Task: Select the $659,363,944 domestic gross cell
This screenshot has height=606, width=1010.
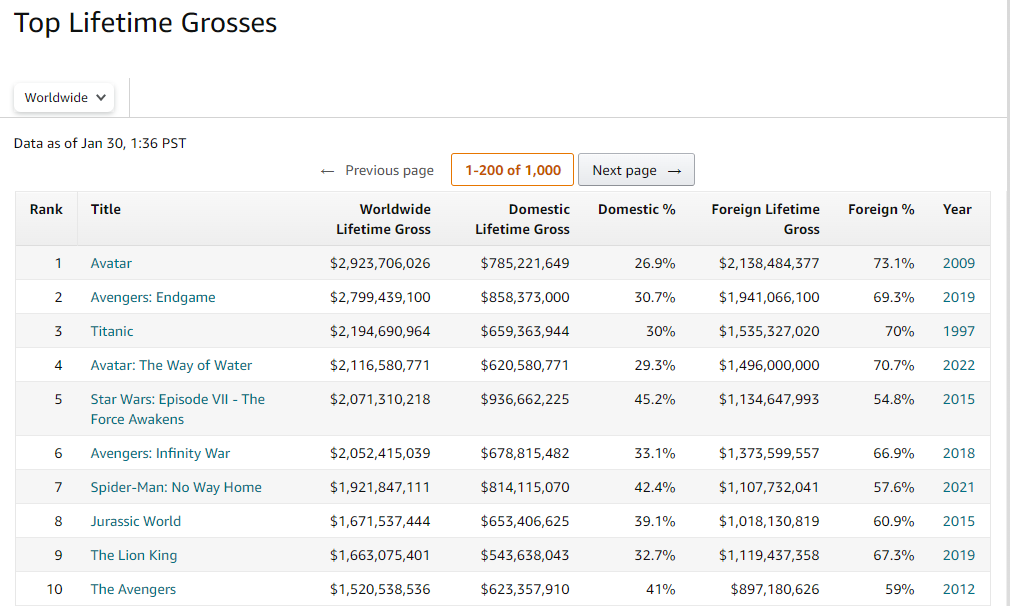Action: tap(525, 332)
